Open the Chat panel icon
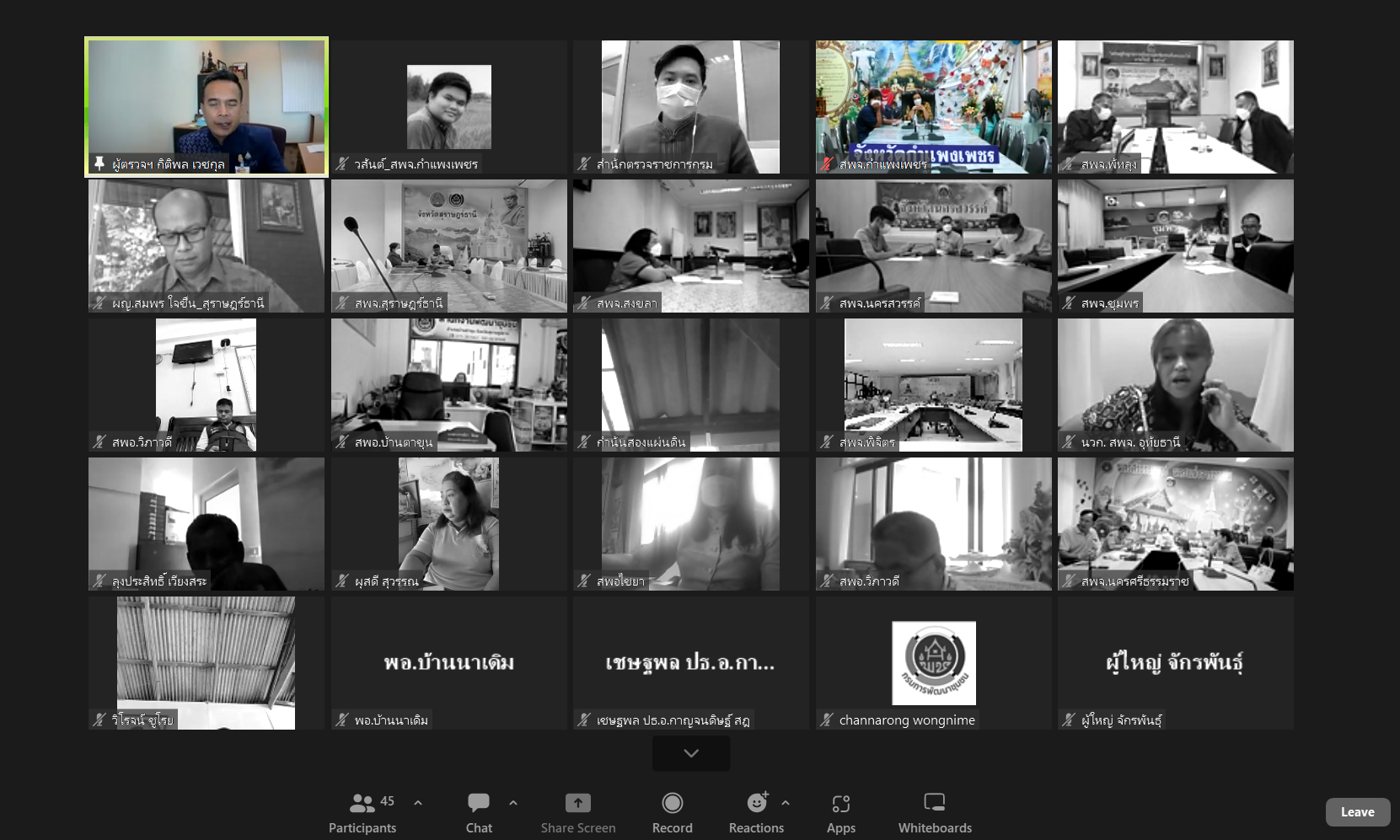 pyautogui.click(x=479, y=802)
